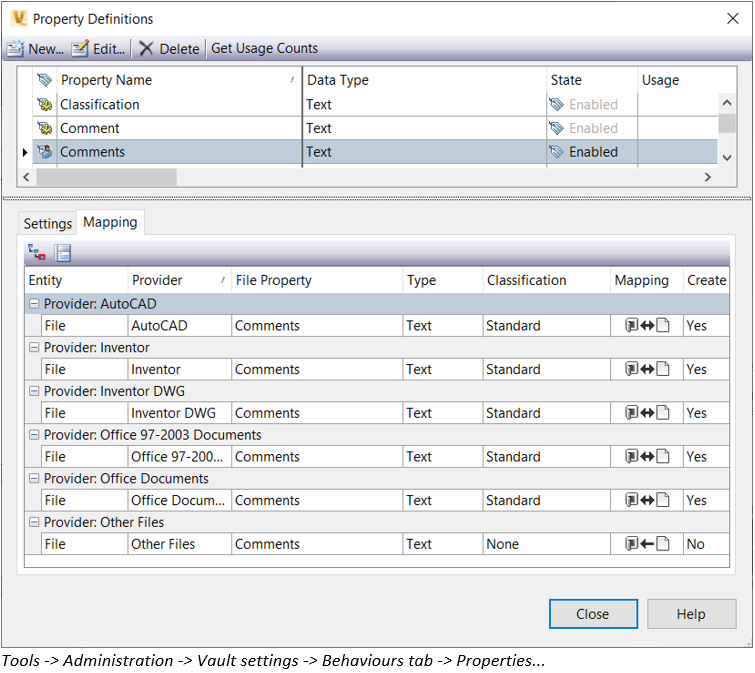Click the Other Files provider cell
This screenshot has width=755, height=673.
[x=179, y=544]
